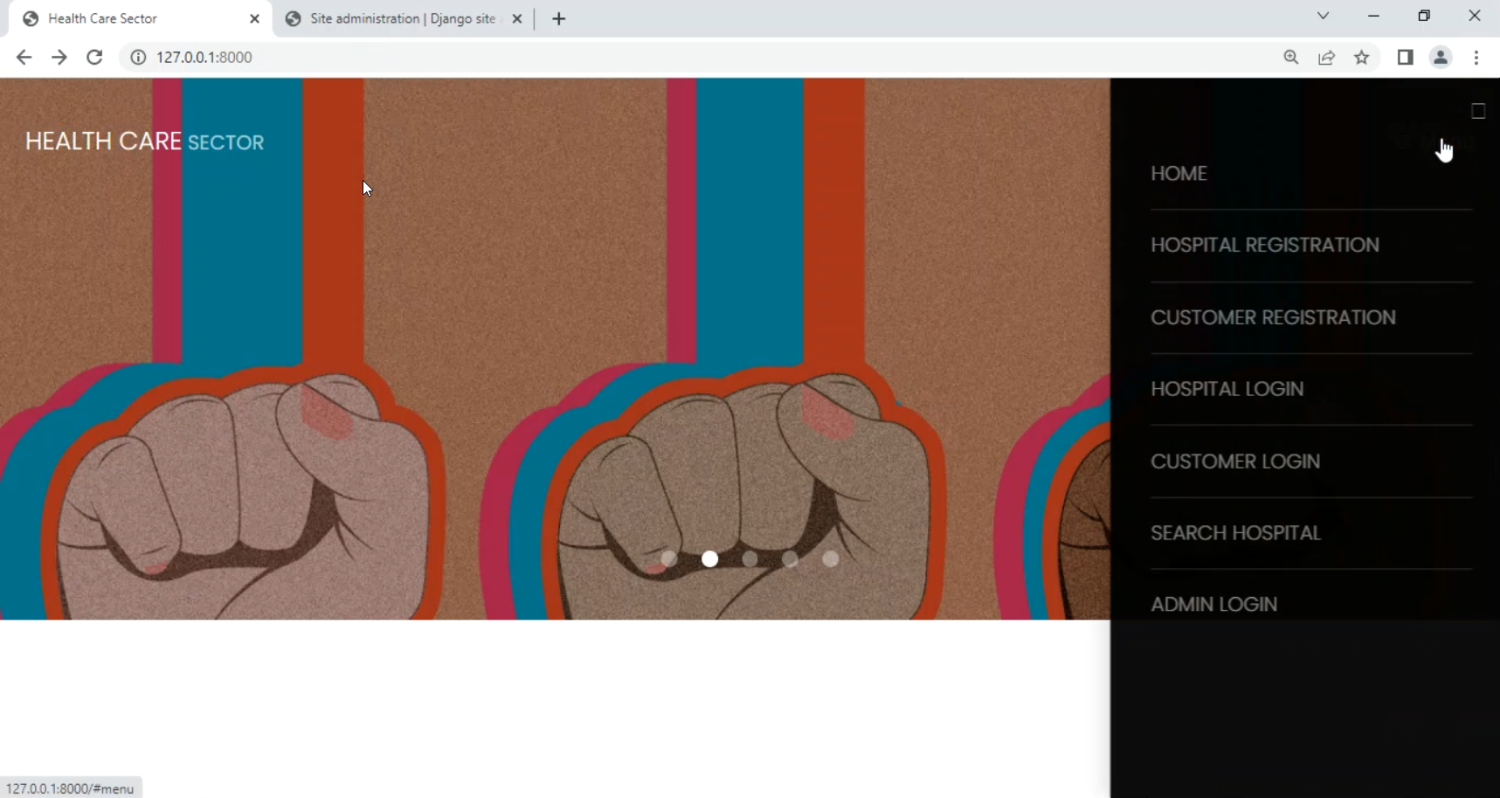Select the active second carousel dot
The height and width of the screenshot is (798, 1500).
click(x=710, y=559)
